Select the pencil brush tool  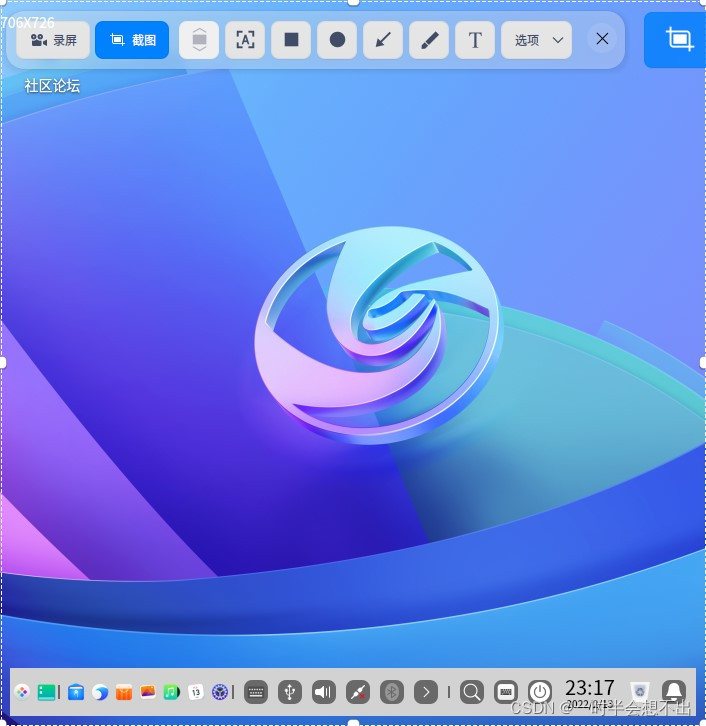point(429,40)
